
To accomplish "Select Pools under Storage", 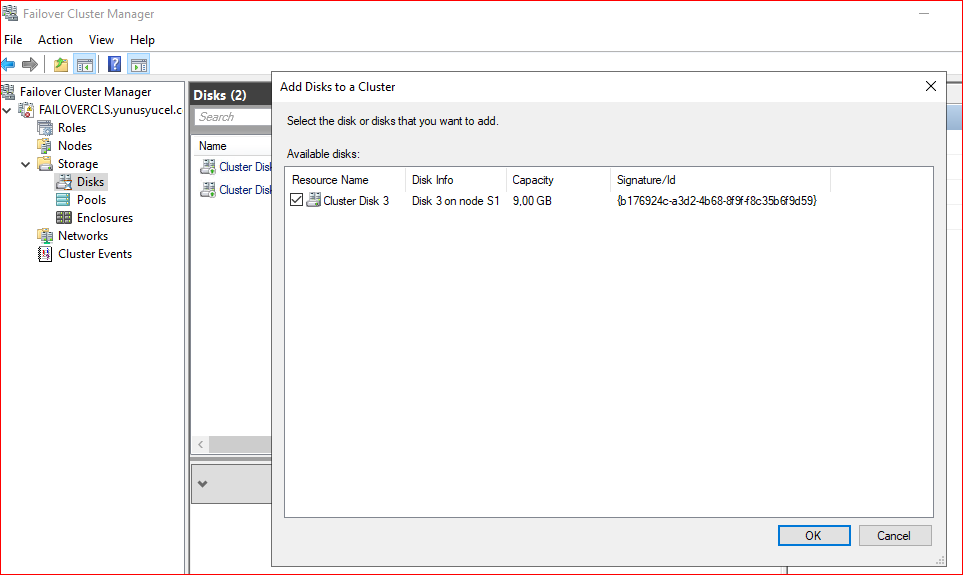I will pos(92,200).
